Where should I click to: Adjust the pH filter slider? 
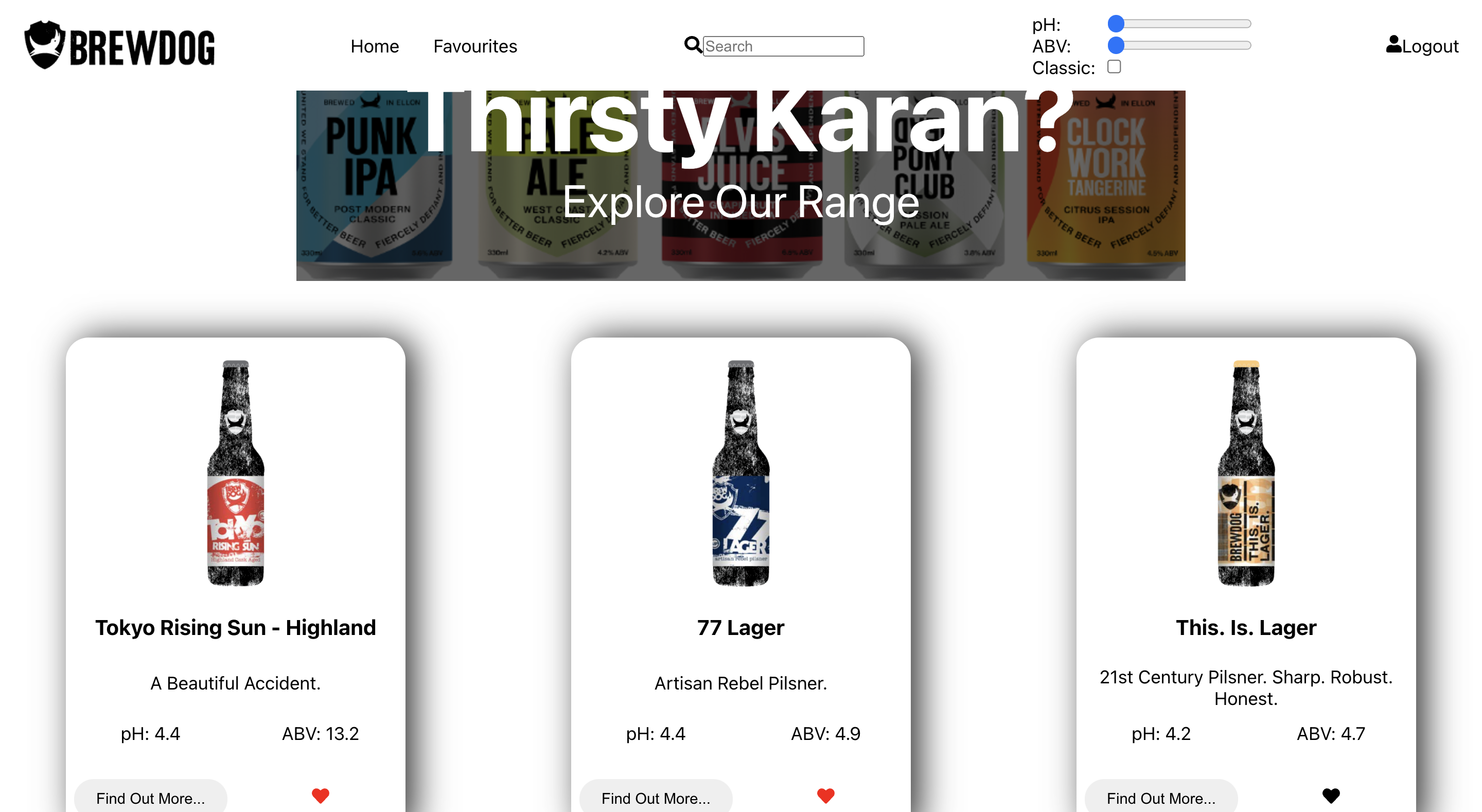pos(1179,24)
